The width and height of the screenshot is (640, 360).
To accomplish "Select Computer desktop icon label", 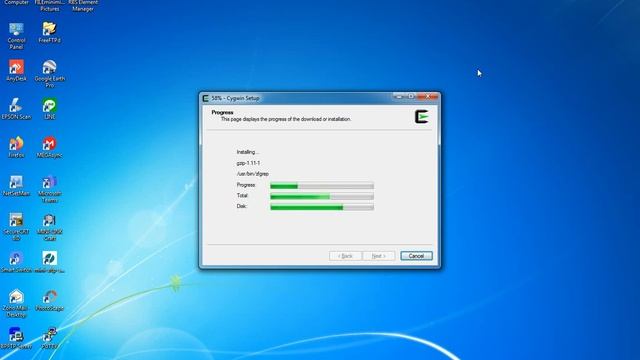I will [x=16, y=2].
